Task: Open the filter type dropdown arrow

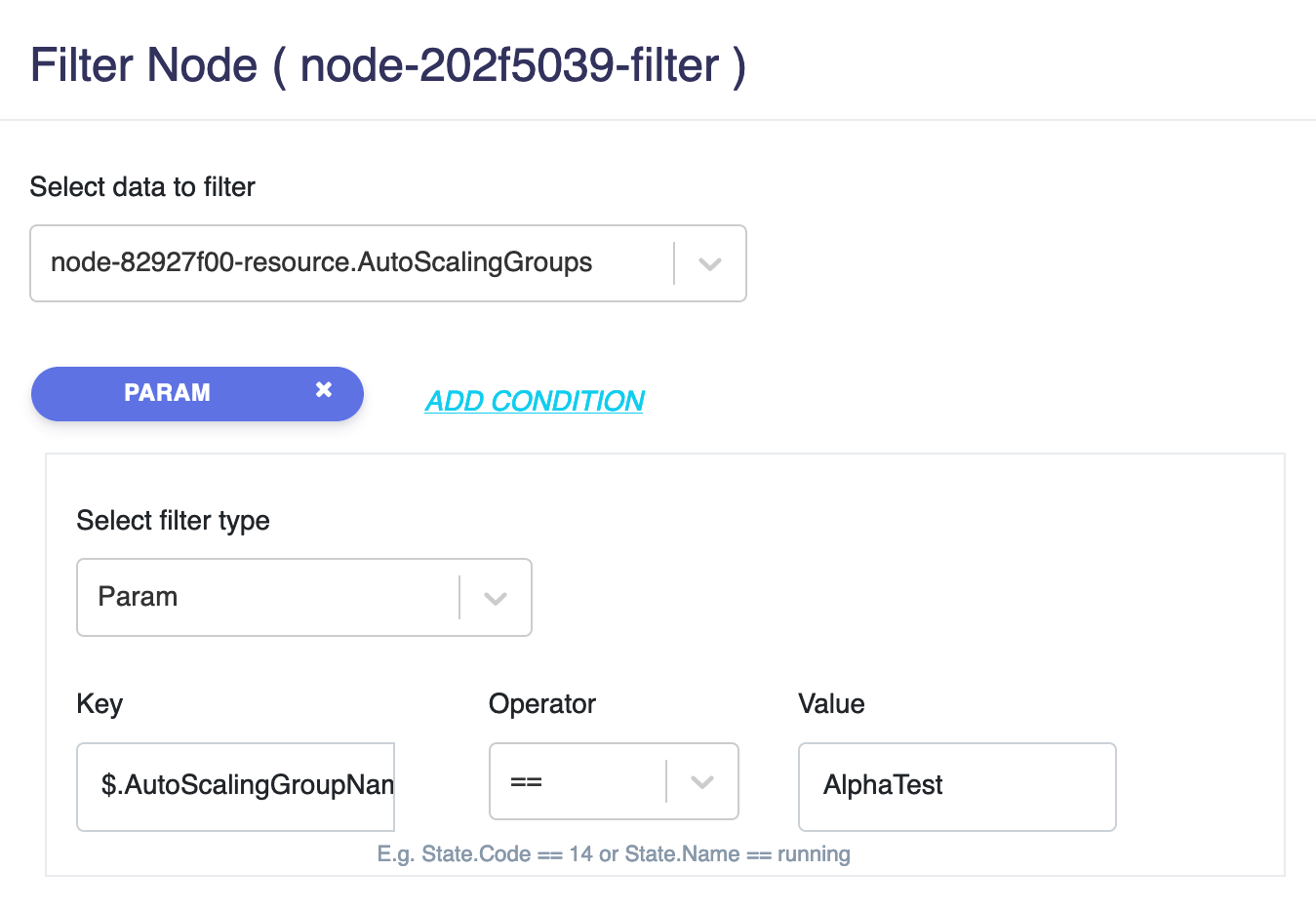Action: pos(496,598)
